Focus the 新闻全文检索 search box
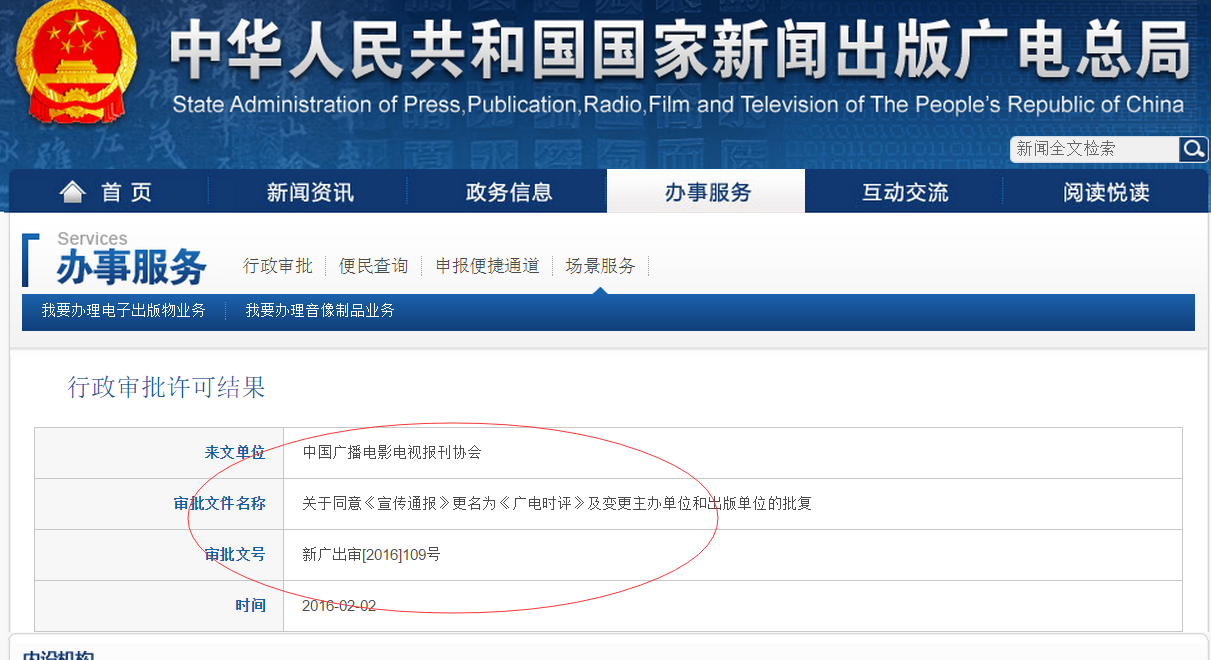1211x660 pixels. (x=1095, y=149)
